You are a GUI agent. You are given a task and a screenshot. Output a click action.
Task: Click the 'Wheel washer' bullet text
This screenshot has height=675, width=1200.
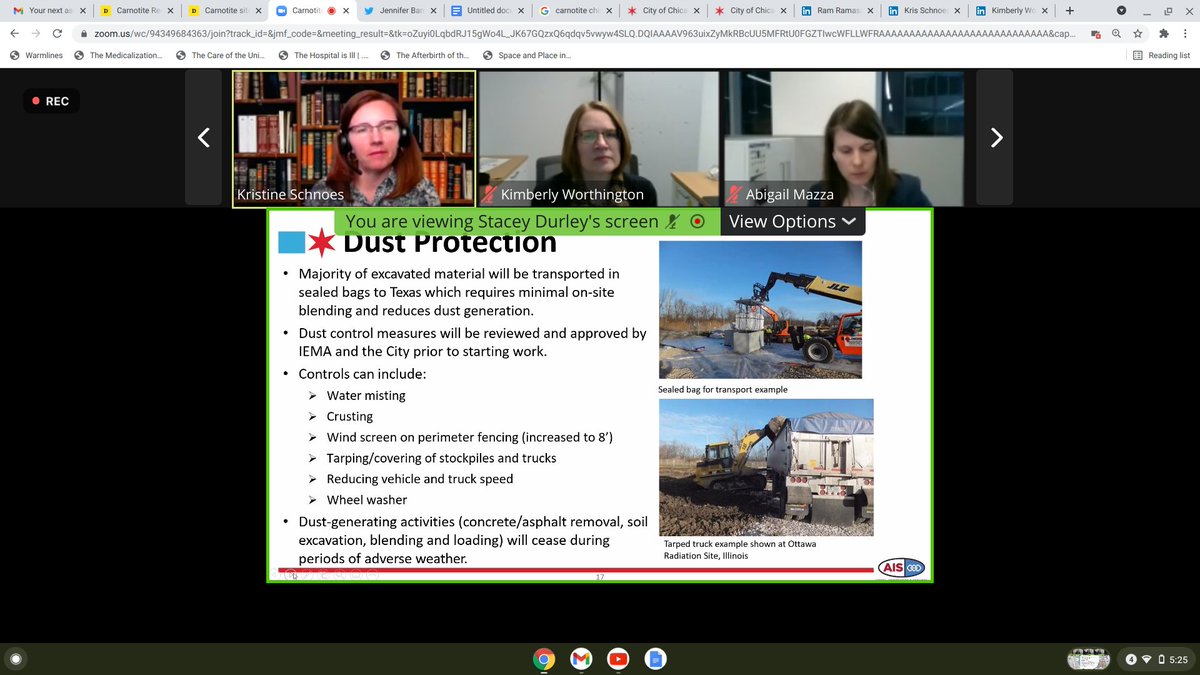pyautogui.click(x=367, y=499)
